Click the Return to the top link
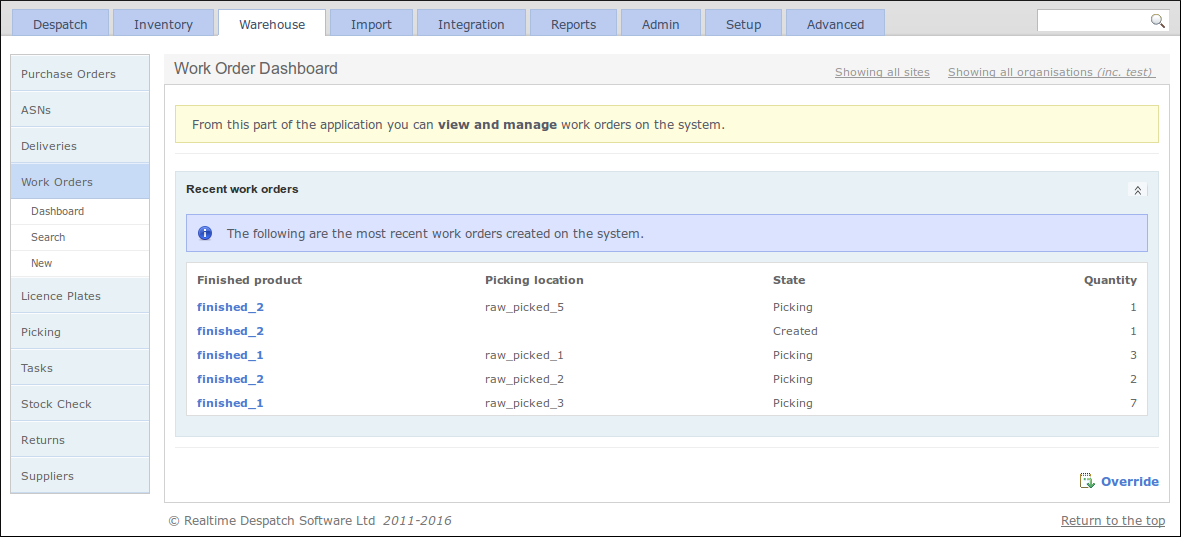The image size is (1181, 537). click(1112, 520)
